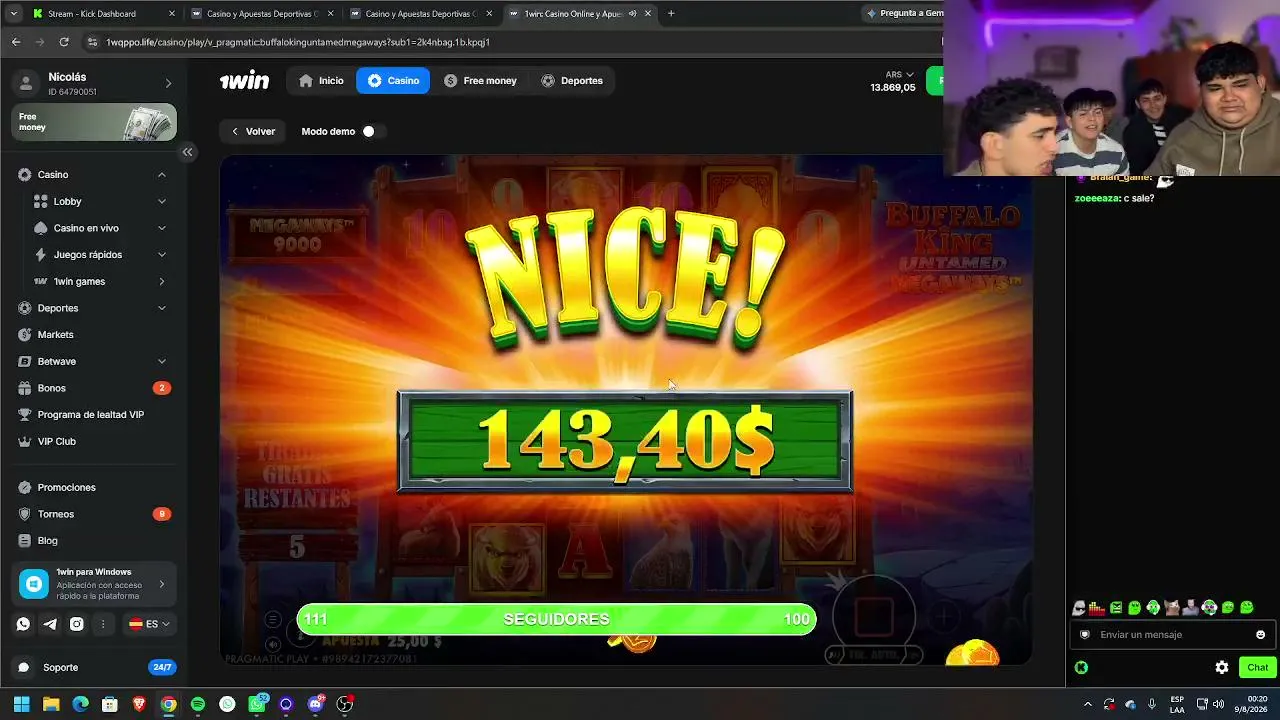Open the Windows Start menu
The width and height of the screenshot is (1280, 720).
[21, 704]
